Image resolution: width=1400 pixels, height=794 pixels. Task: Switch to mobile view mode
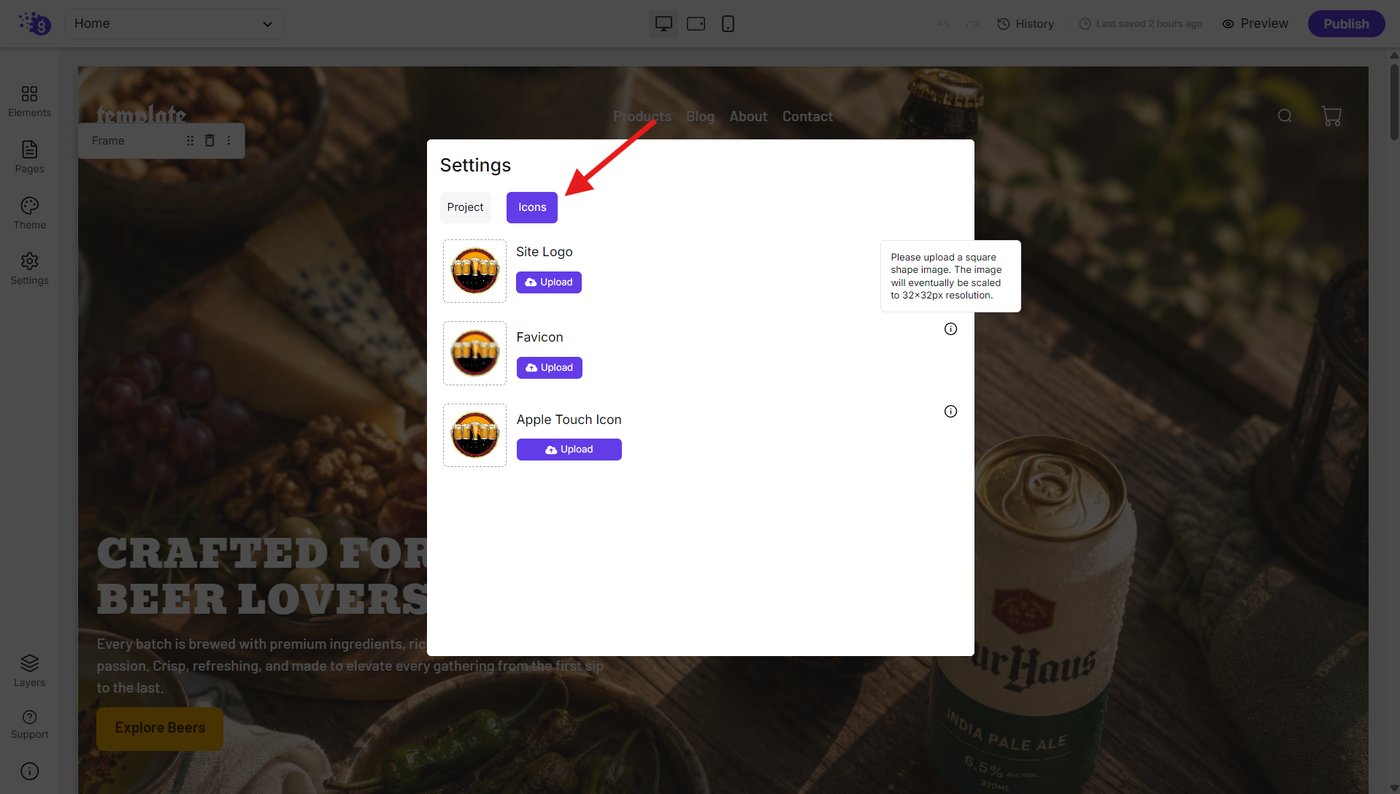(728, 24)
